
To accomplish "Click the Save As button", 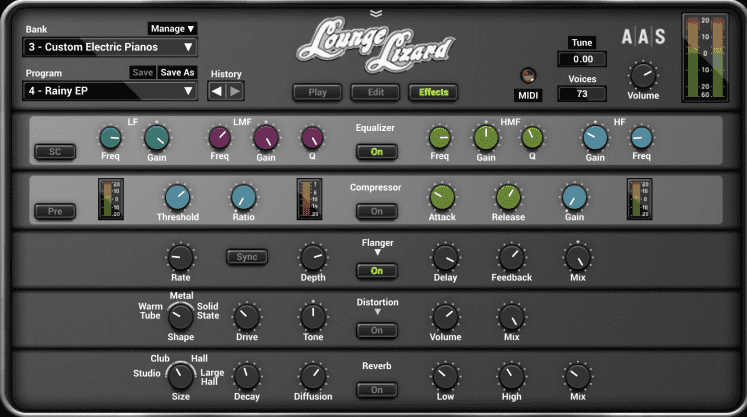I will click(x=177, y=72).
